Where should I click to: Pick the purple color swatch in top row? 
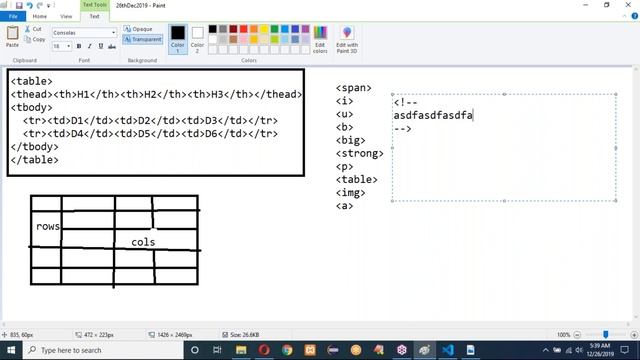[305, 29]
